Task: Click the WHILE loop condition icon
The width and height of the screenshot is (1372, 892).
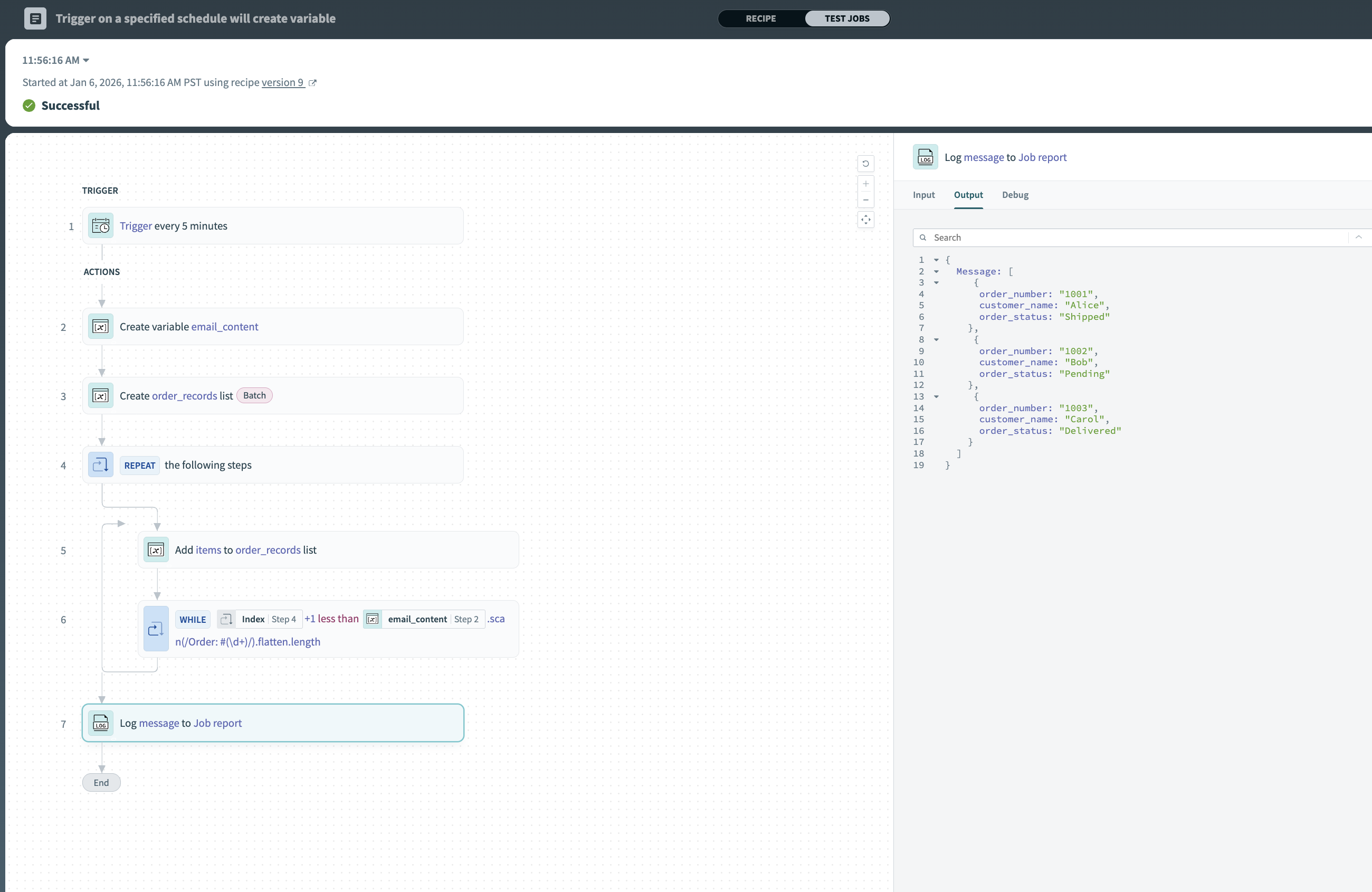Action: pos(156,629)
